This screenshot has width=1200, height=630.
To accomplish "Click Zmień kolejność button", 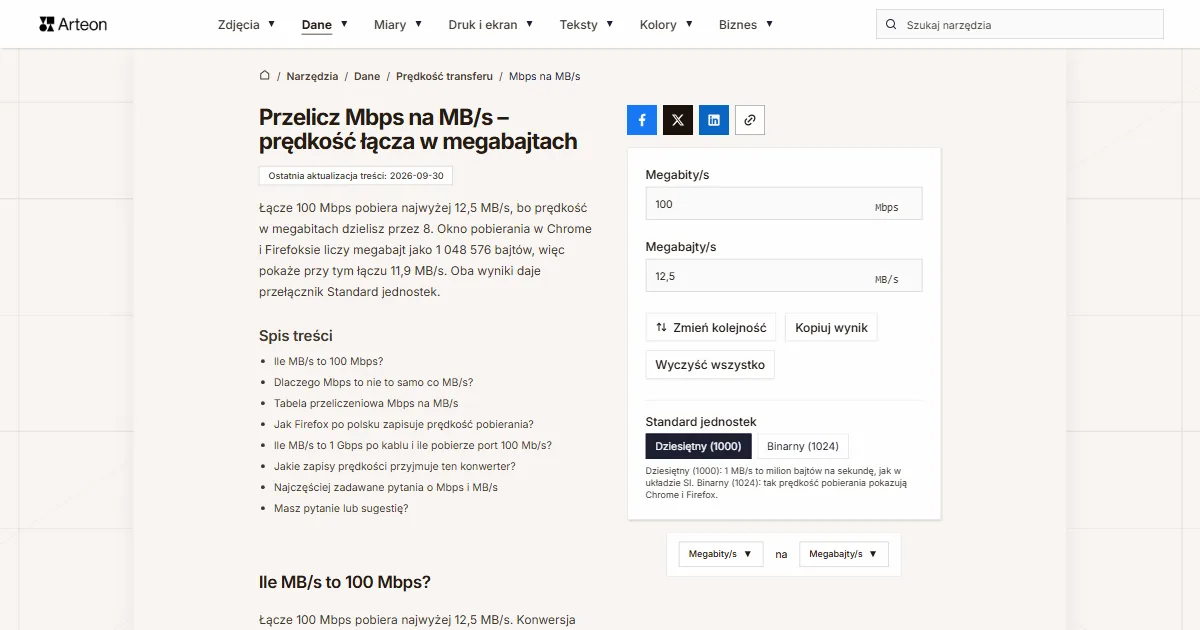I will tap(711, 327).
